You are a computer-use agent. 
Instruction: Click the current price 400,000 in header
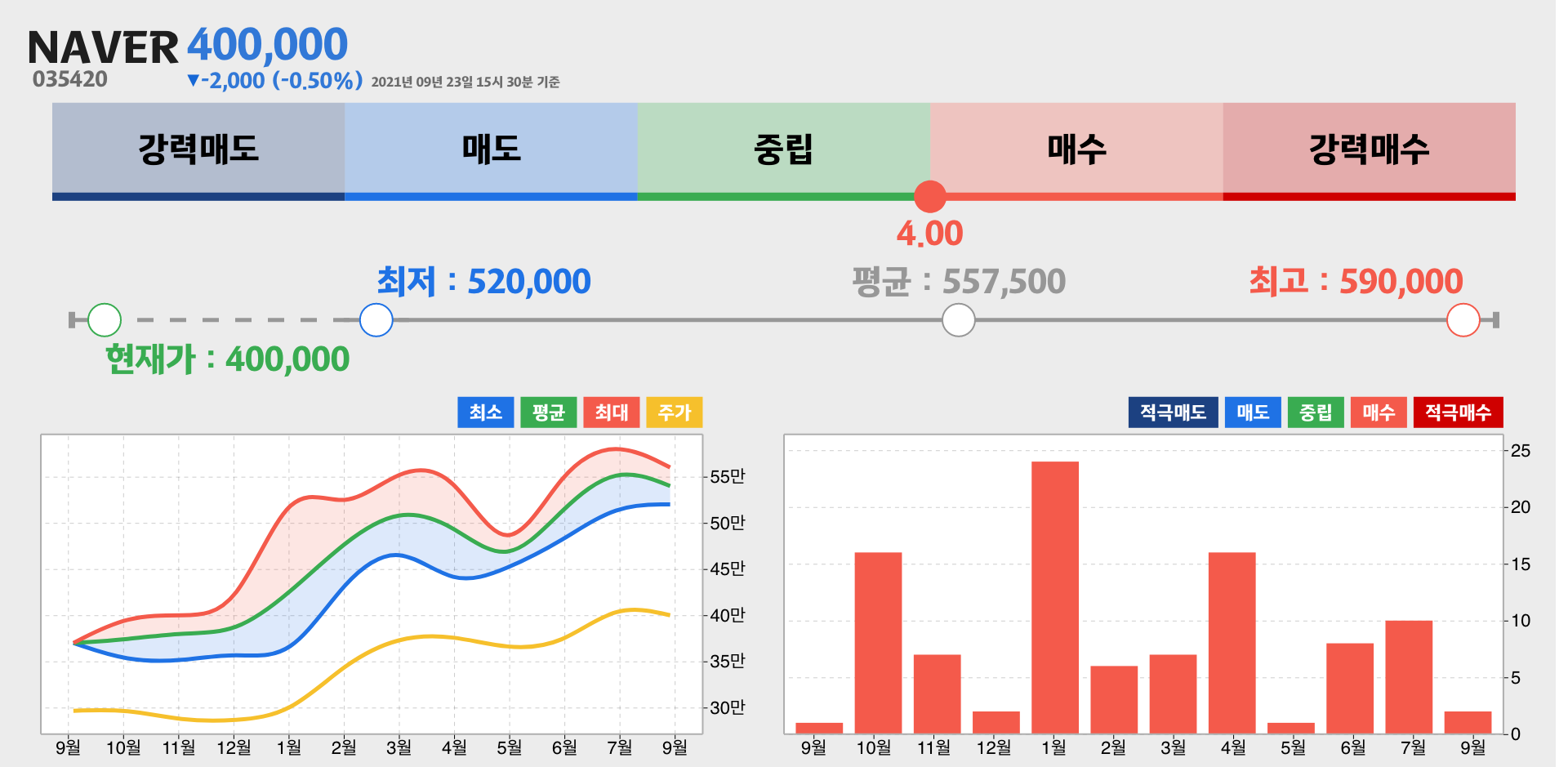[268, 44]
